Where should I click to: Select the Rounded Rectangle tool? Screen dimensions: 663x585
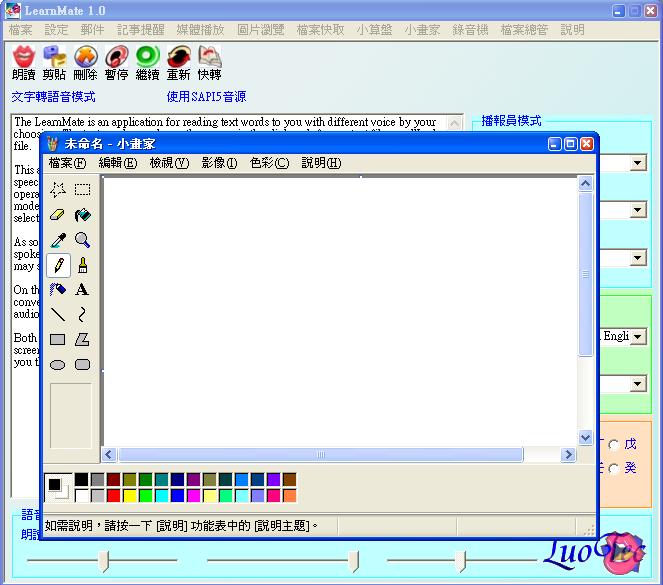tap(82, 364)
